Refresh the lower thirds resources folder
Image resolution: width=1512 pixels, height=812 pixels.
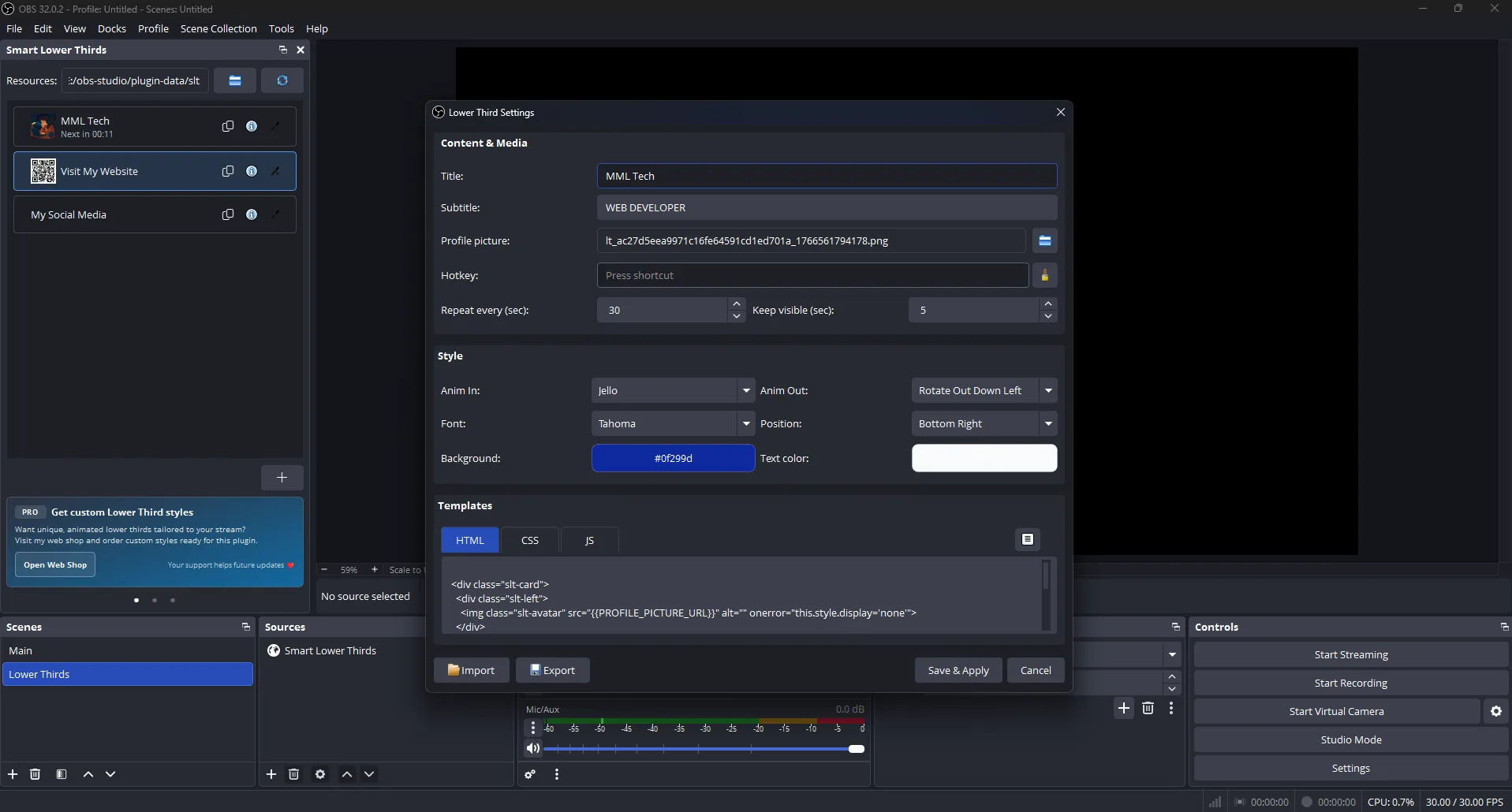282,80
